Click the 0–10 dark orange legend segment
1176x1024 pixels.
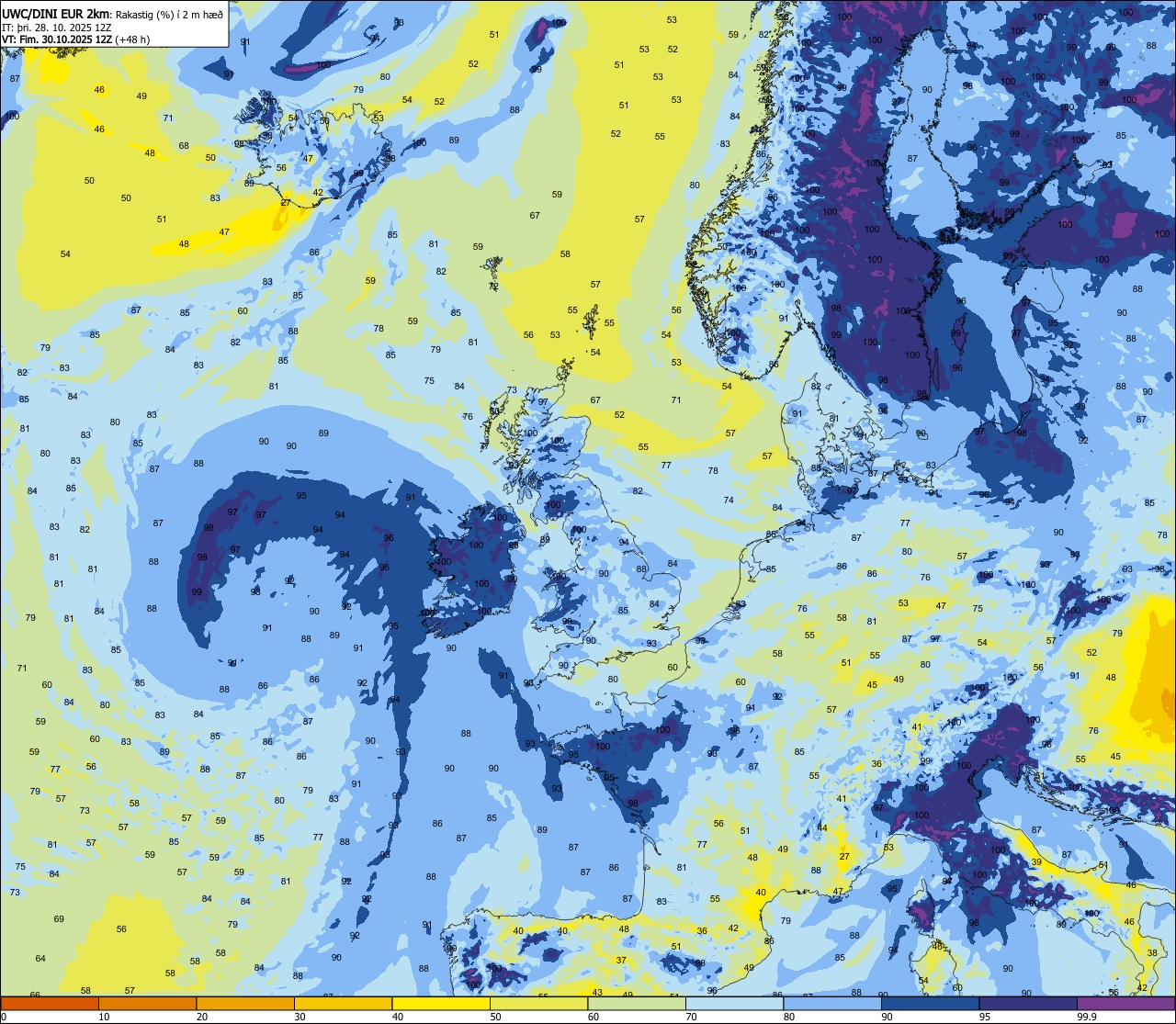click(x=50, y=1004)
